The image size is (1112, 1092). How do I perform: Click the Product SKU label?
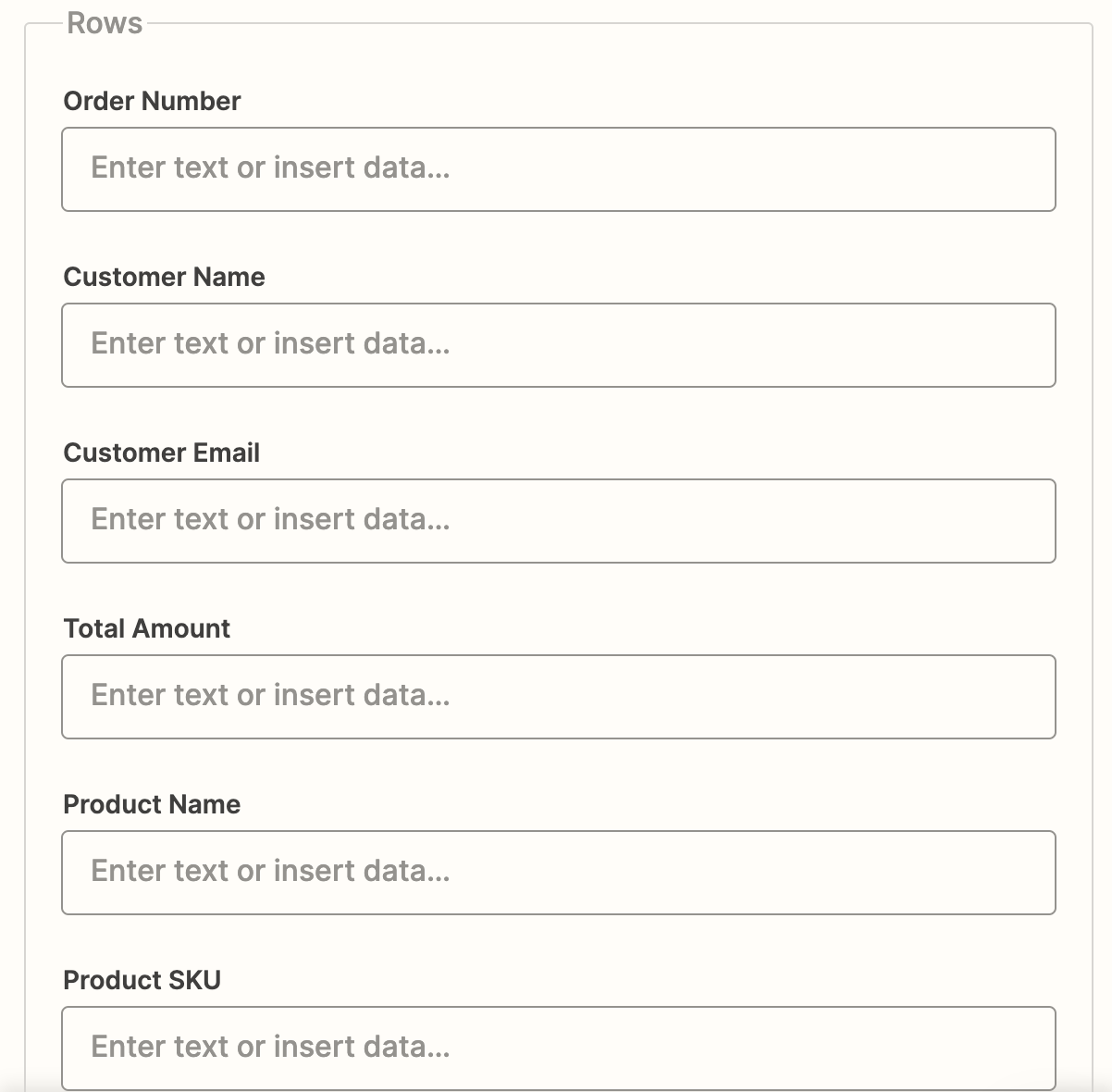(x=142, y=980)
